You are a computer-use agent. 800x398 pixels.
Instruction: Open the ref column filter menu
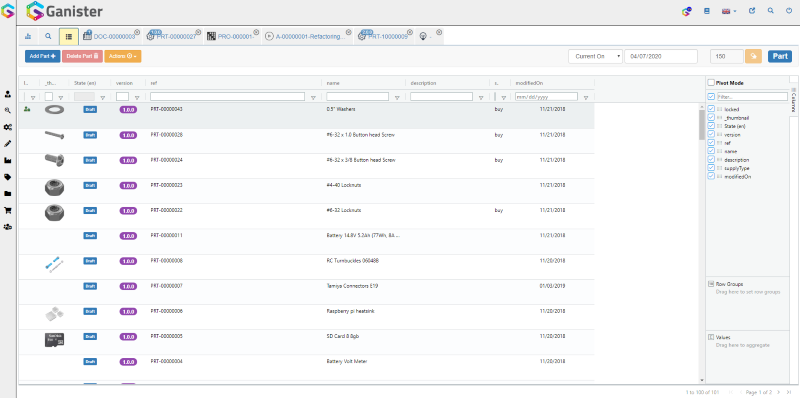point(313,97)
